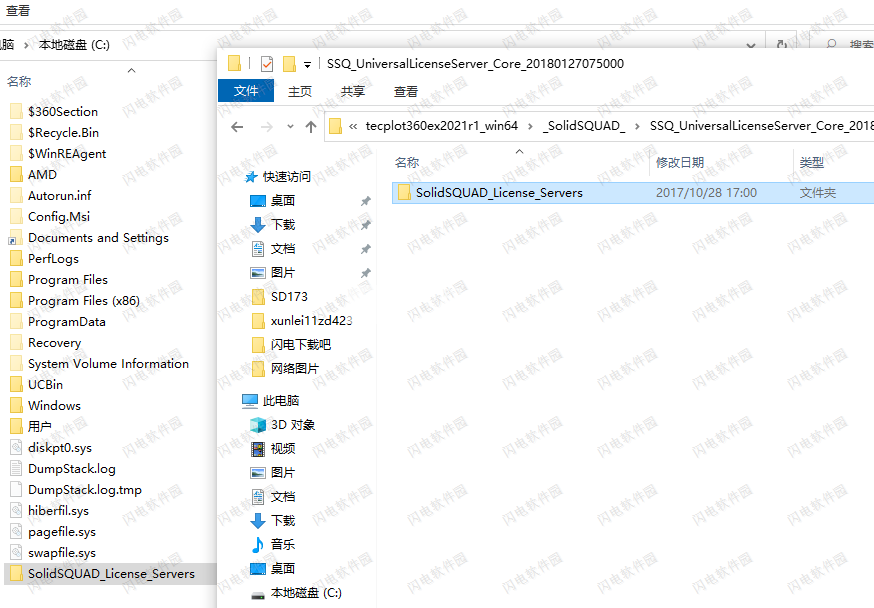The width and height of the screenshot is (874, 608).
Task: Select 快速访问 in navigation pane
Action: pos(278,177)
